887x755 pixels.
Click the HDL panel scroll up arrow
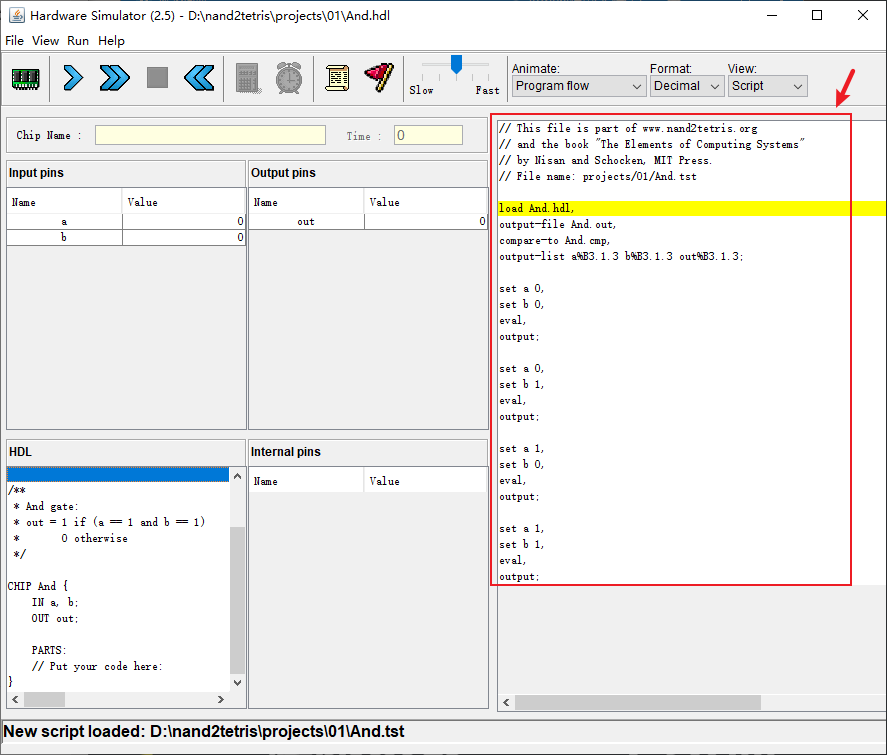(x=238, y=476)
